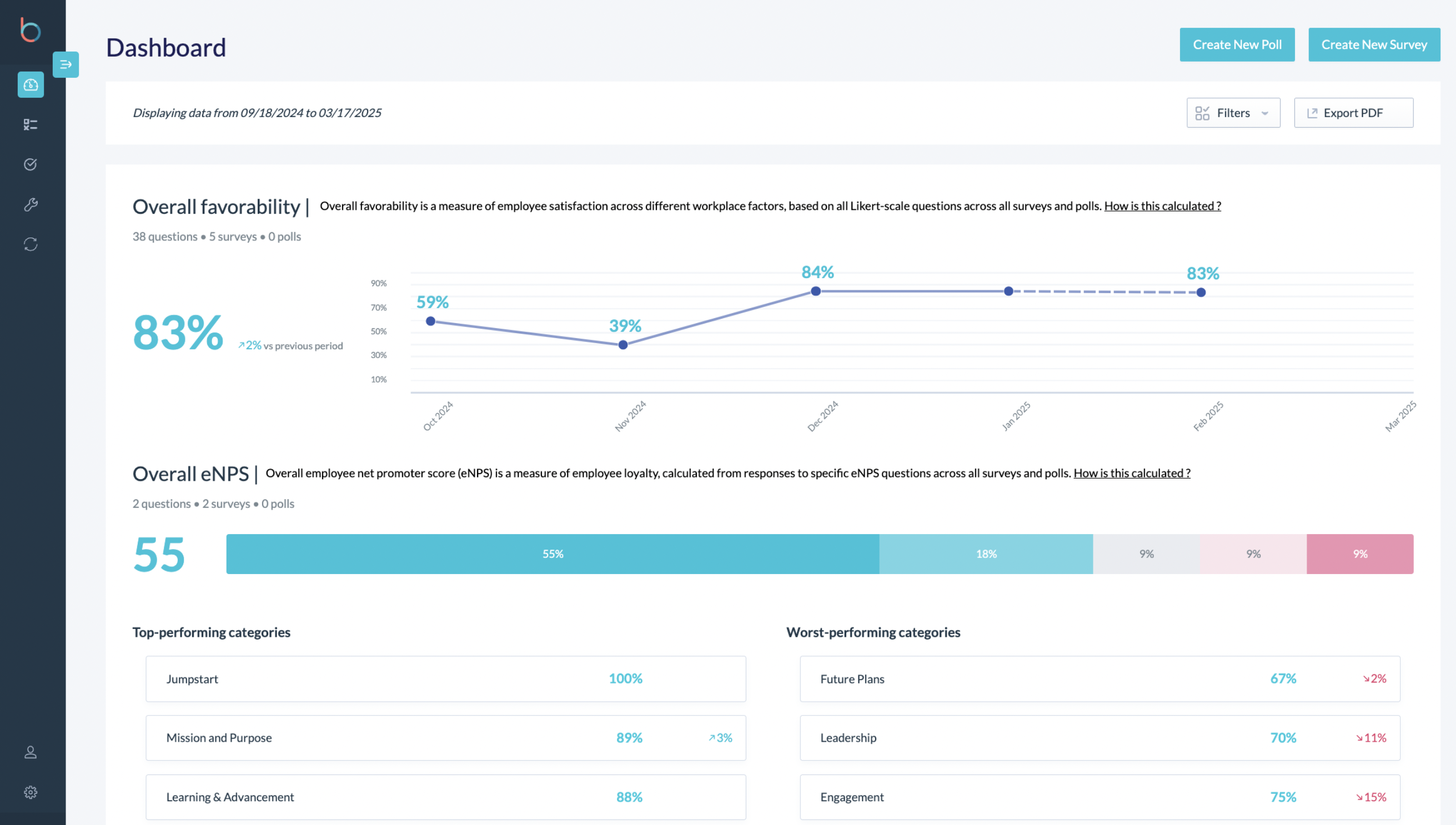The width and height of the screenshot is (1456, 825).
Task: Click '2 questions • 2 surveys • 0 polls'
Action: [x=213, y=504]
